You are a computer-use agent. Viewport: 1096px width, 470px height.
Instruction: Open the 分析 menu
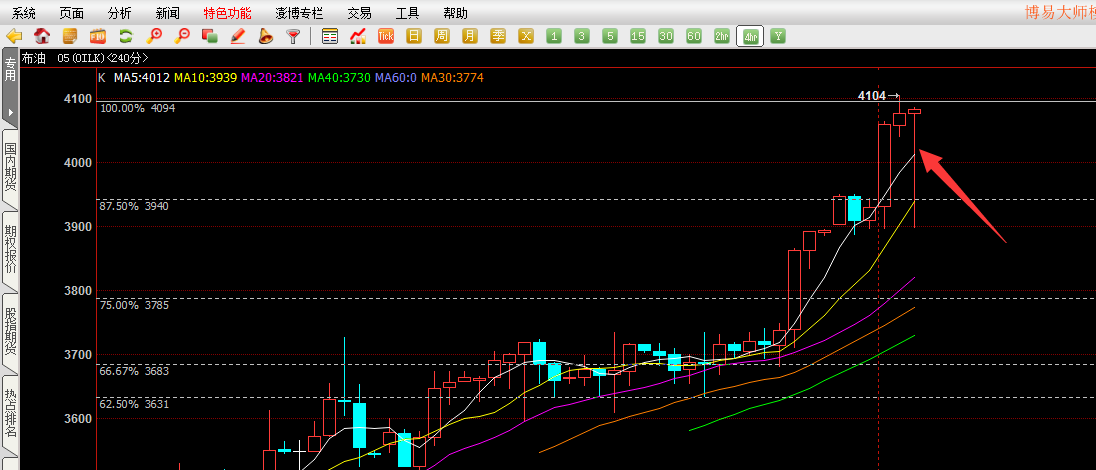119,13
